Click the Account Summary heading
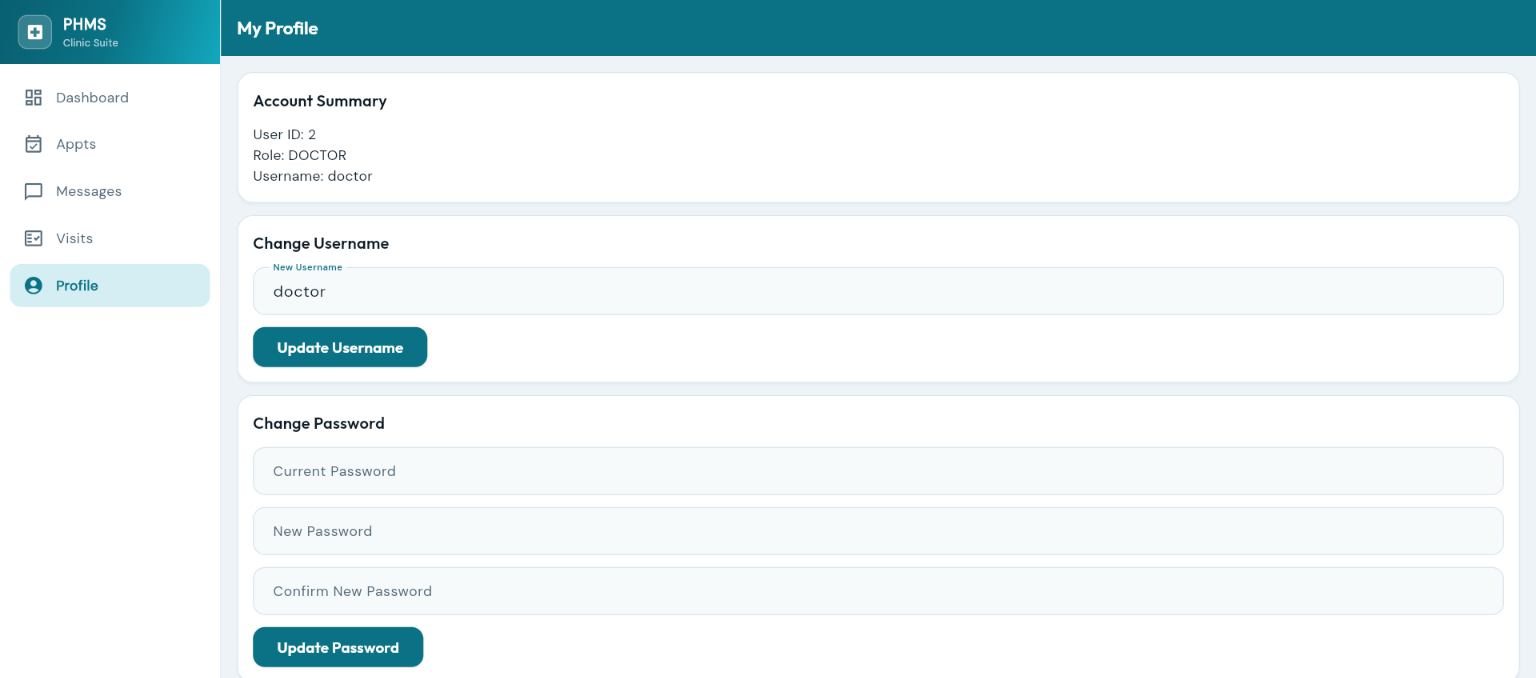 (320, 101)
